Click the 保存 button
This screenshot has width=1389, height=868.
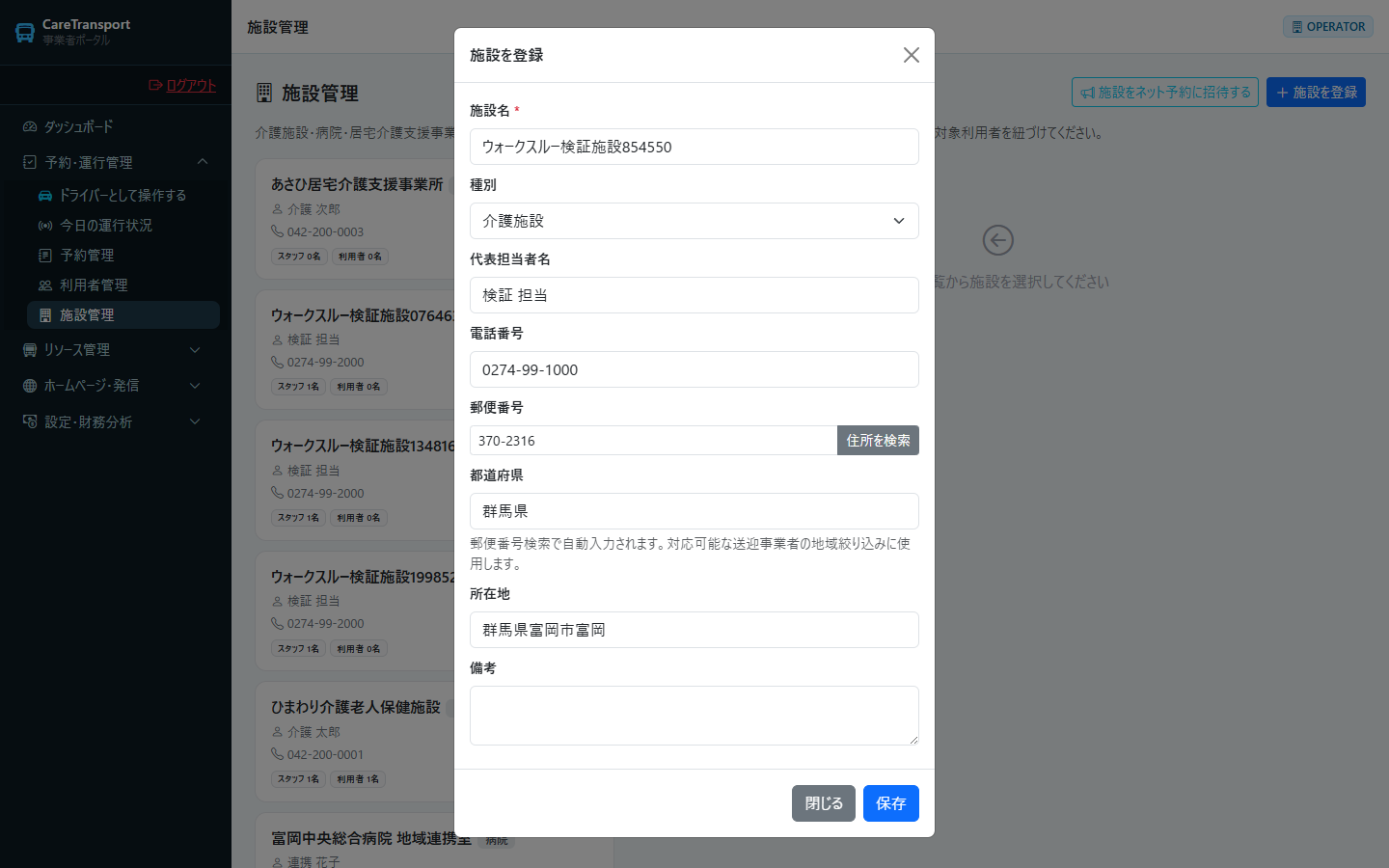coord(891,803)
